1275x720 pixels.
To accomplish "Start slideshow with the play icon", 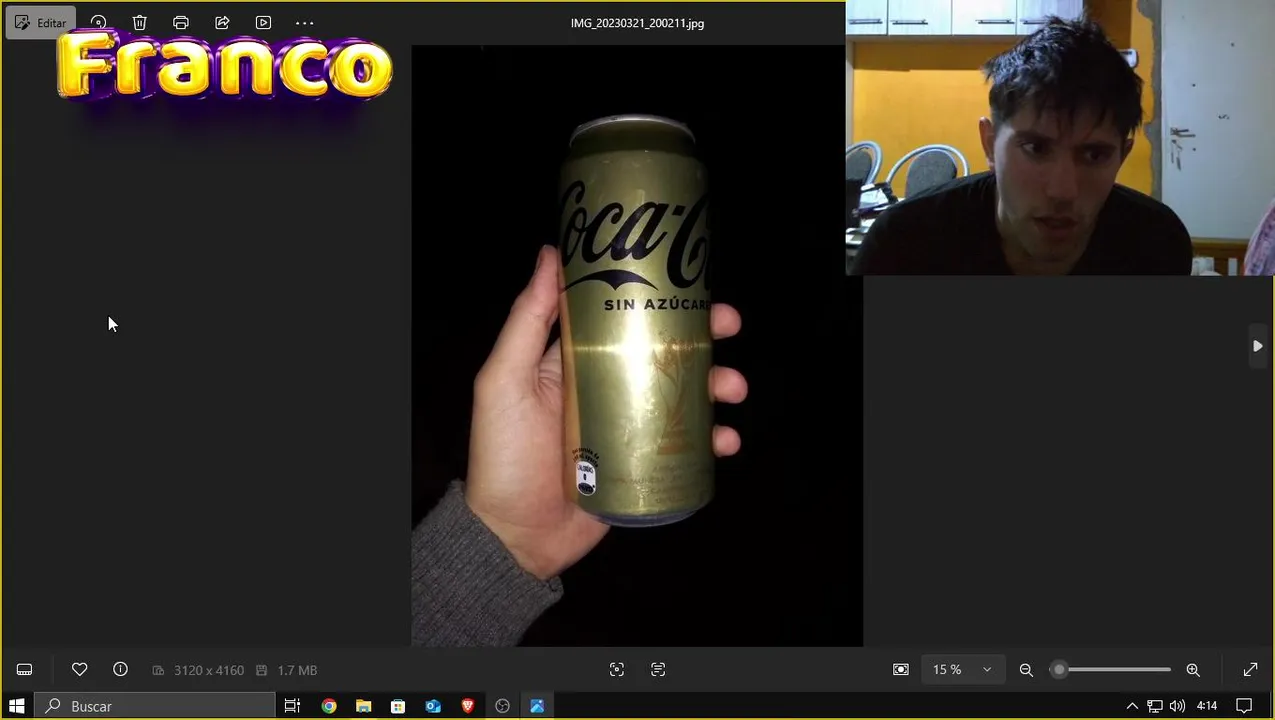I will (263, 22).
